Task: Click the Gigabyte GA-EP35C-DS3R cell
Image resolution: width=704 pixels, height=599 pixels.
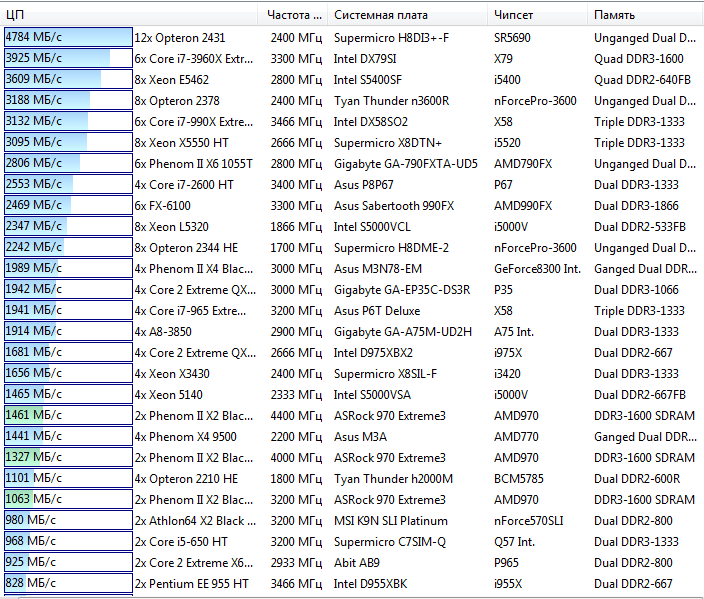Action: click(x=402, y=290)
